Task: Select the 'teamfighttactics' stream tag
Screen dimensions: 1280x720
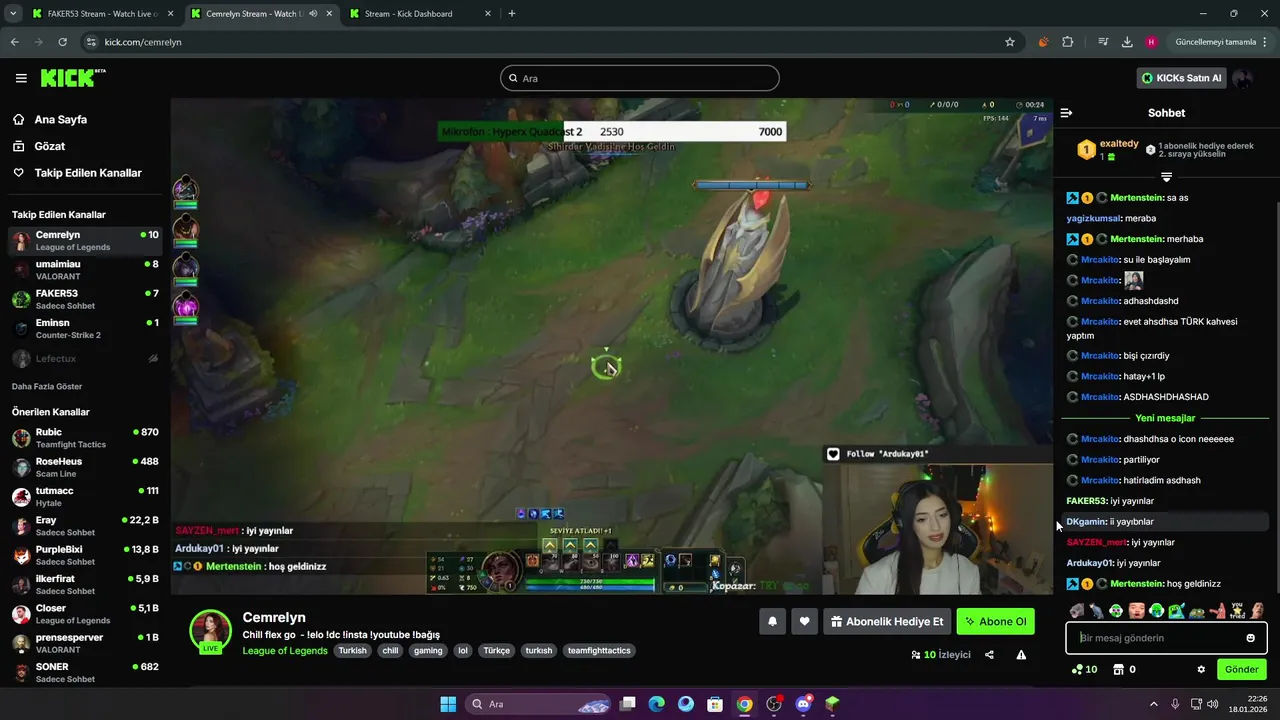Action: [599, 650]
